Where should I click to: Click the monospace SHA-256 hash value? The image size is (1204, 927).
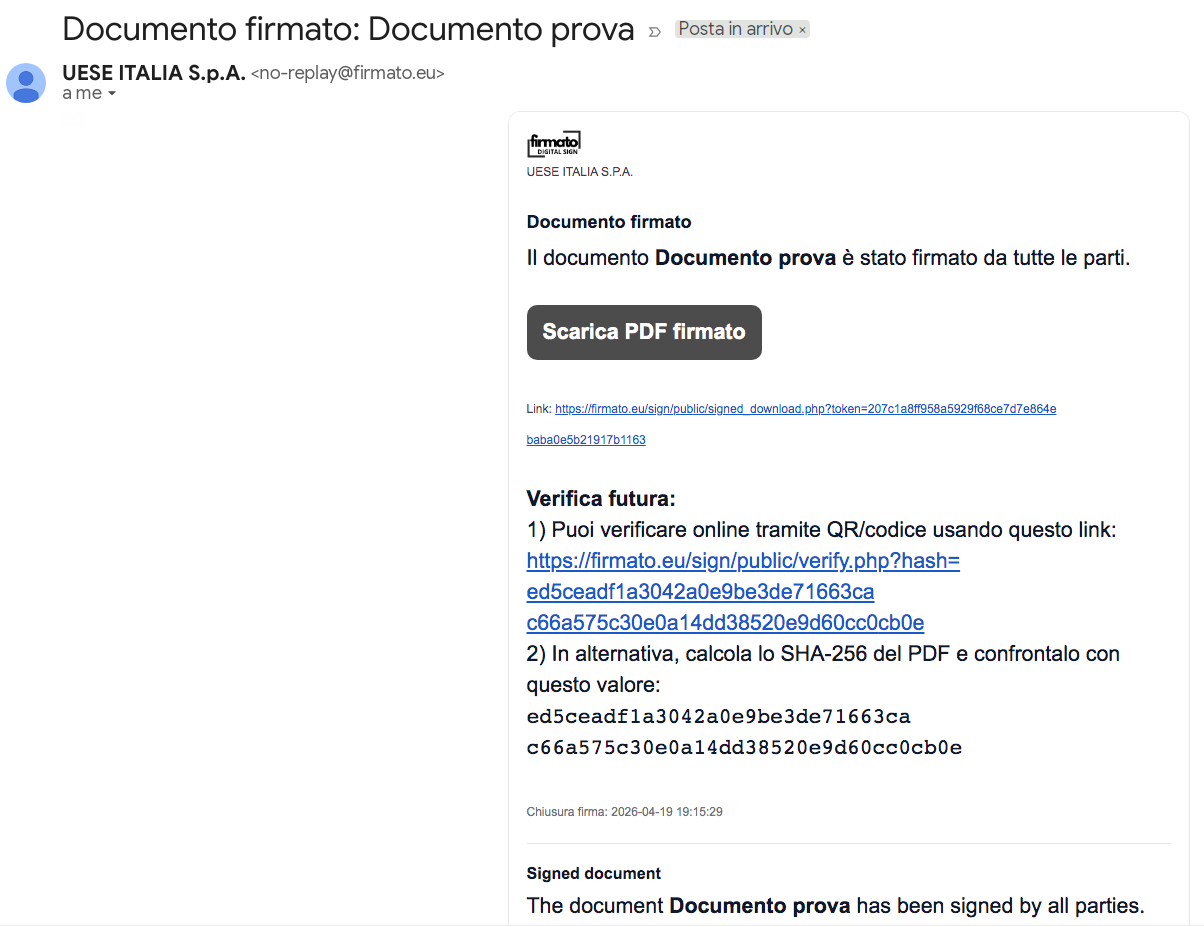743,732
